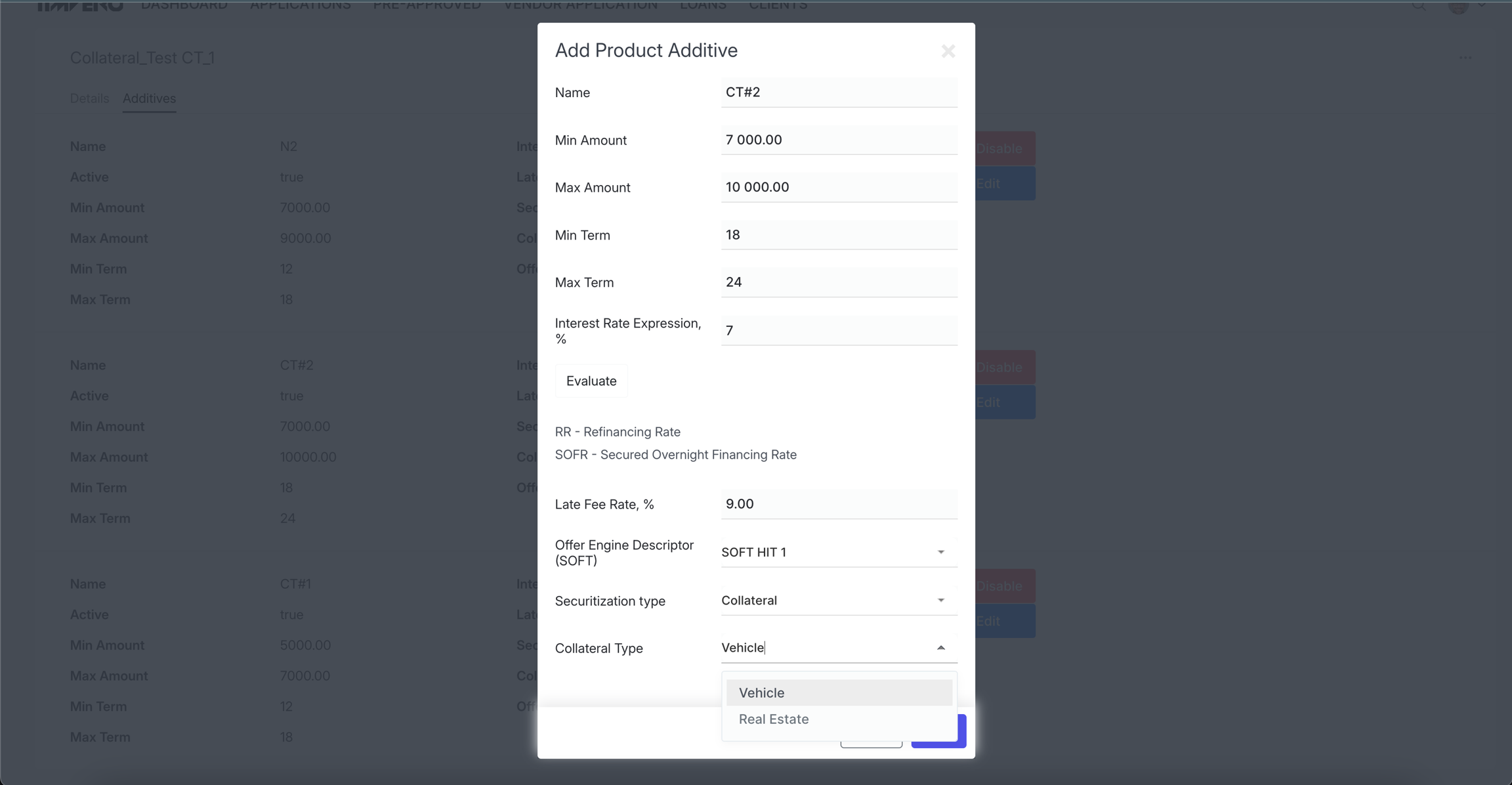Viewport: 1512px width, 785px height.
Task: Click the three-dots menu beside Collateral_Test CT_1
Action: point(1465,58)
